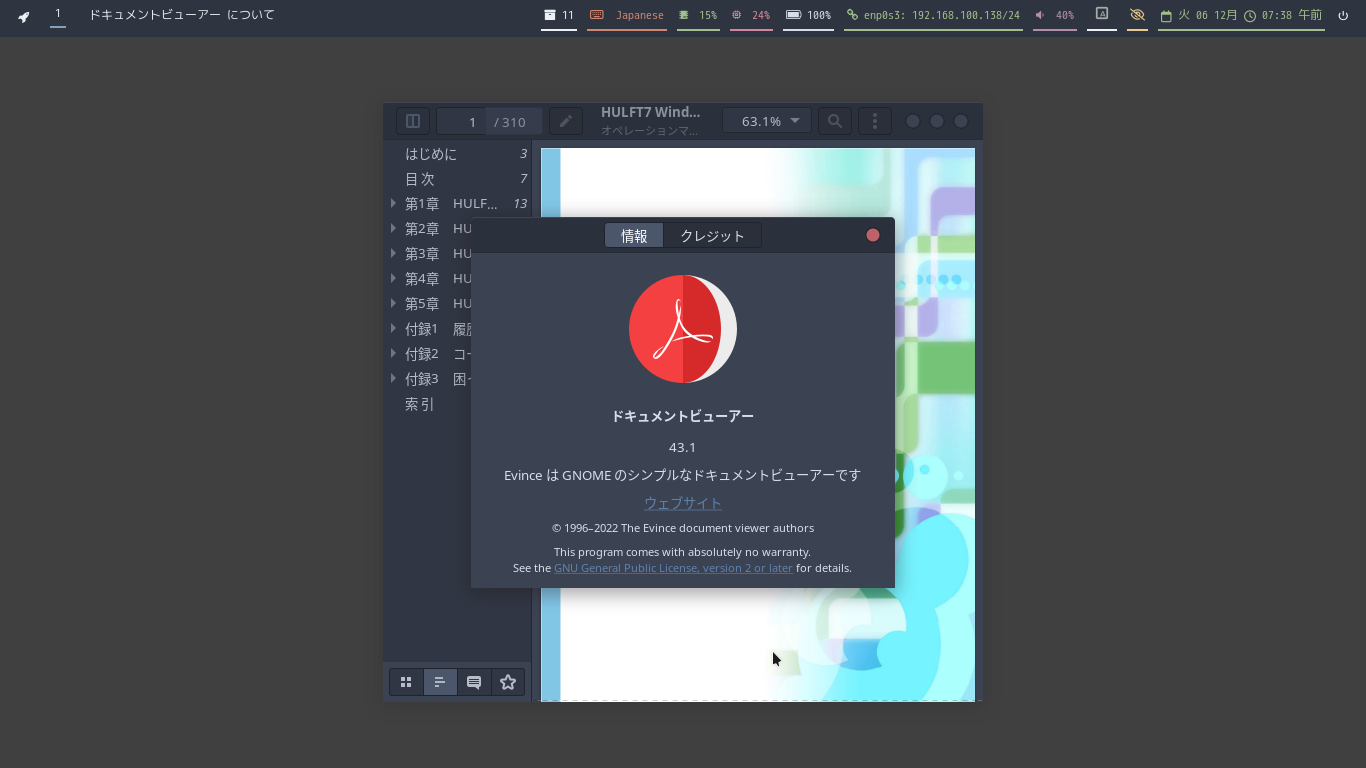Image resolution: width=1366 pixels, height=768 pixels.
Task: Click the calendar date icon in panel
Action: coord(1166,16)
